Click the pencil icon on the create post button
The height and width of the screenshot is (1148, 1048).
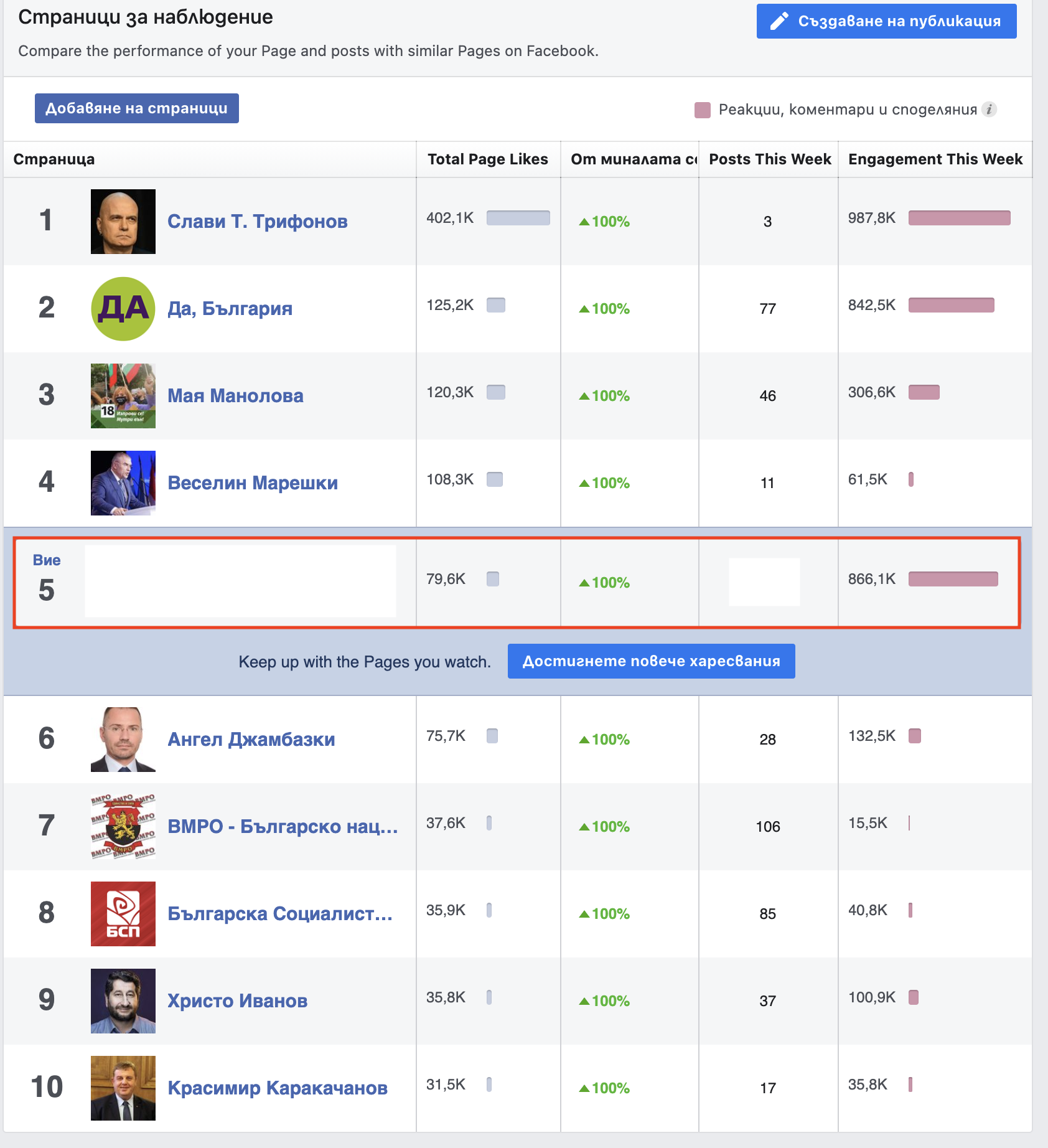tap(779, 21)
